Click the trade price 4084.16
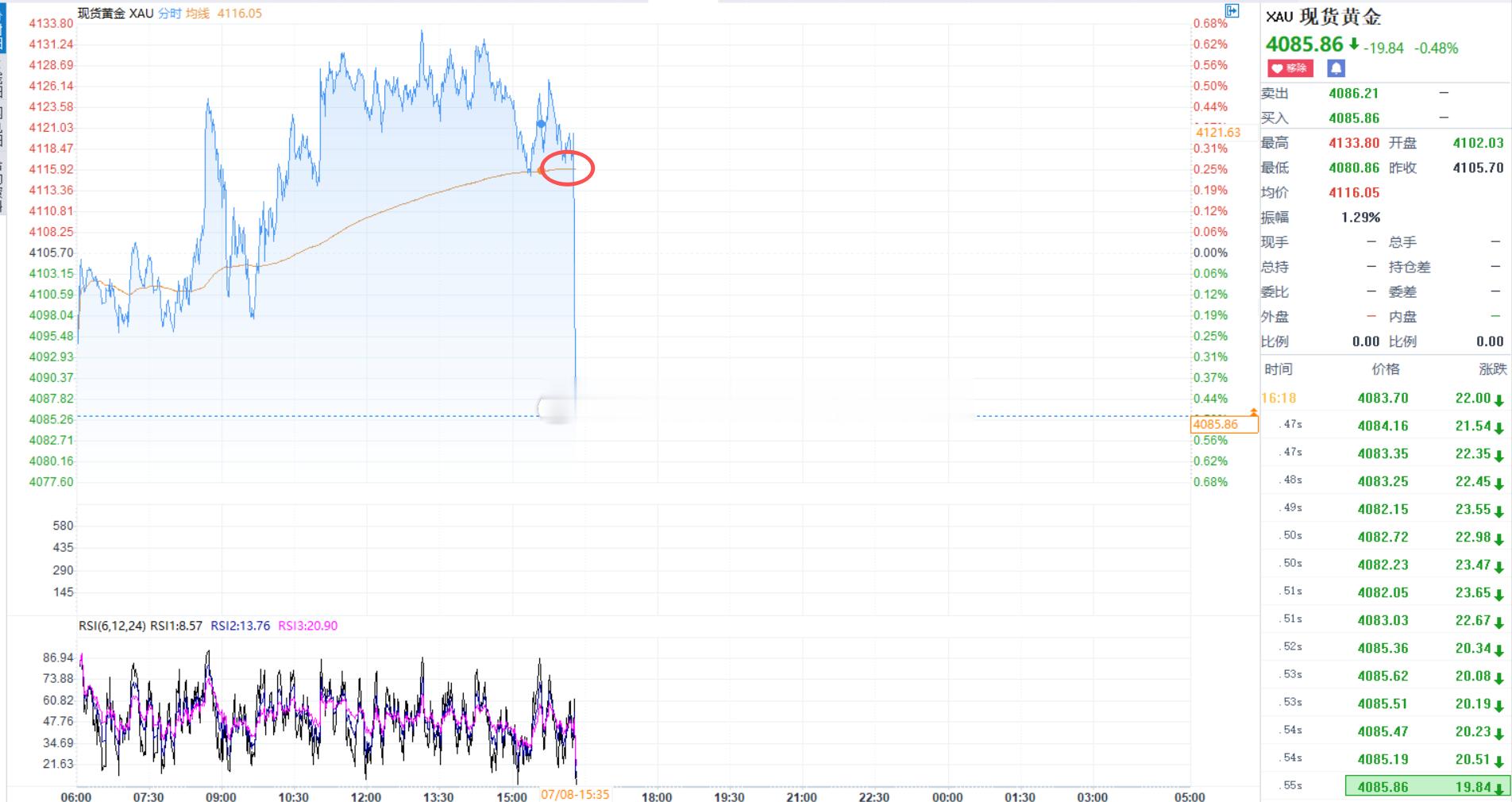Image resolution: width=1512 pixels, height=802 pixels. 1383,426
